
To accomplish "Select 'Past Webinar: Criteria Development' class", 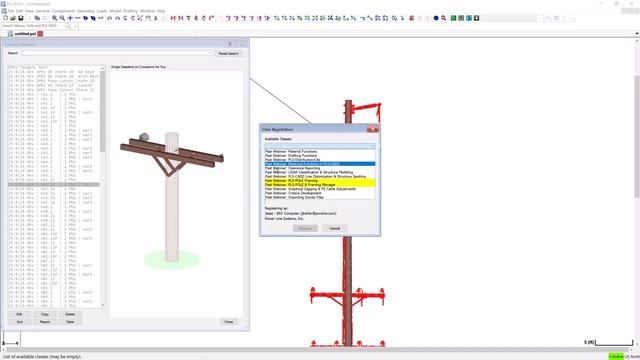I will click(x=320, y=193).
